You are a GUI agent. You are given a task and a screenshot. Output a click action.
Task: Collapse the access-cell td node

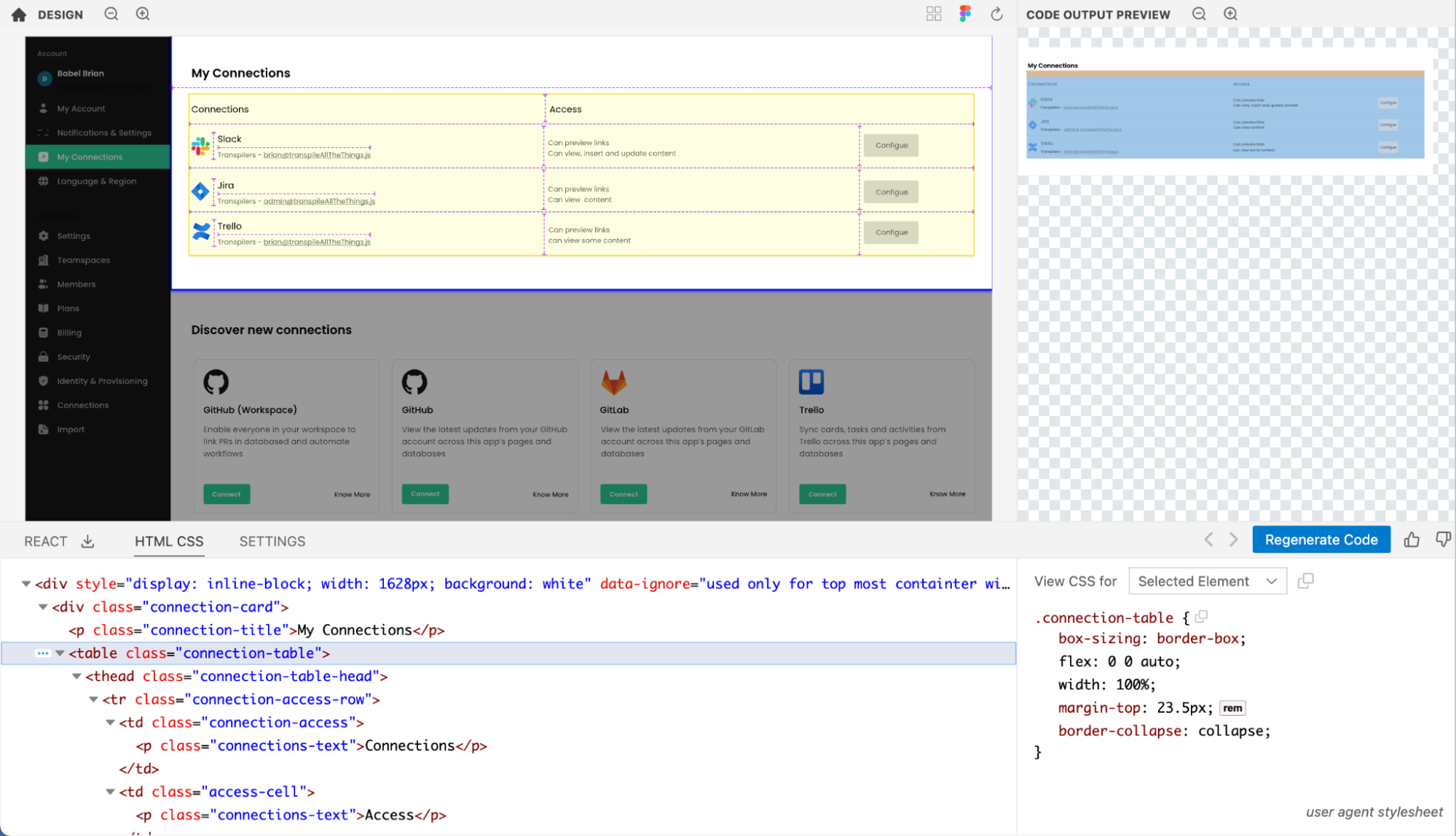click(x=110, y=792)
